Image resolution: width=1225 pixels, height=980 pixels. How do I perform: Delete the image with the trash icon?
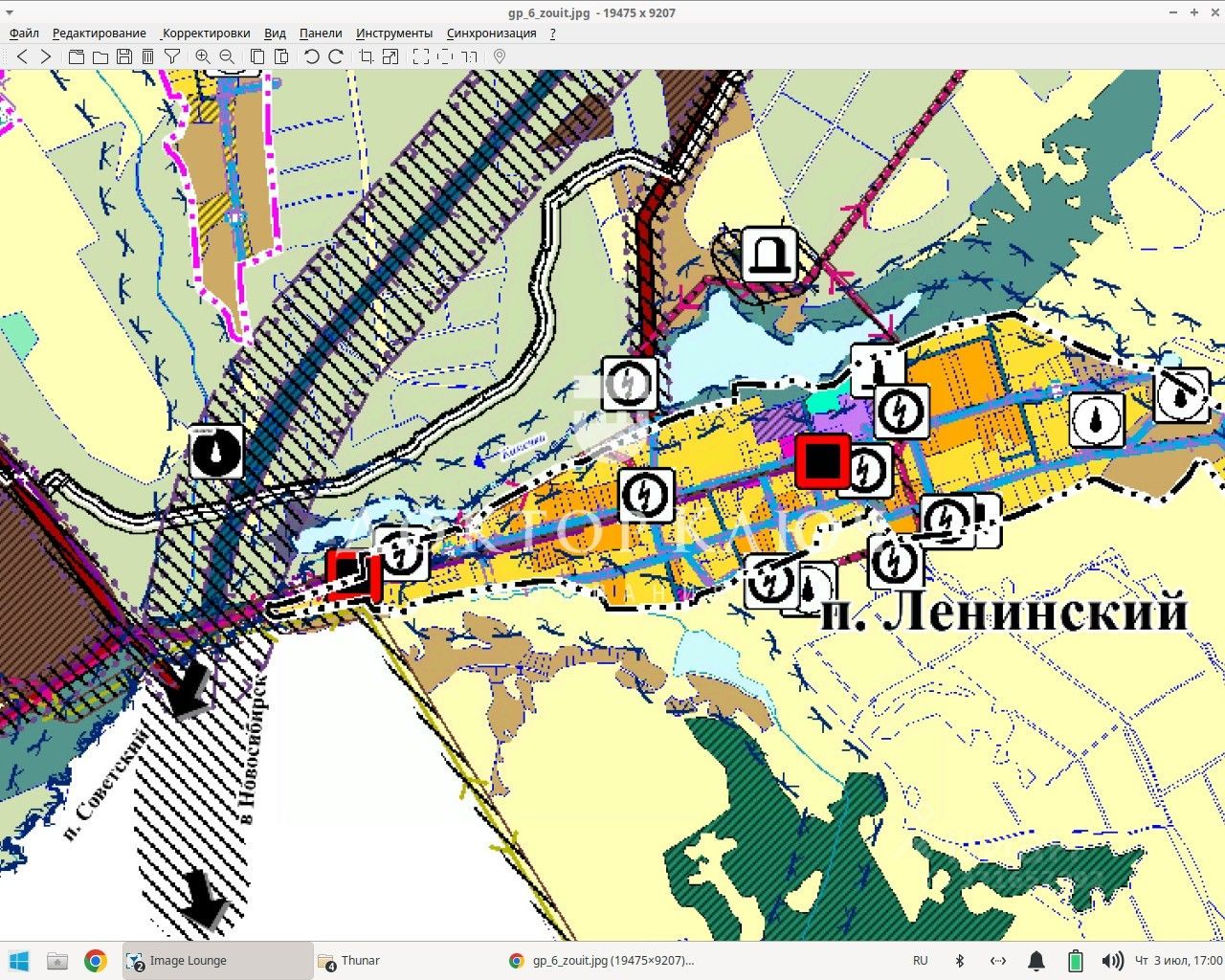pos(147,56)
